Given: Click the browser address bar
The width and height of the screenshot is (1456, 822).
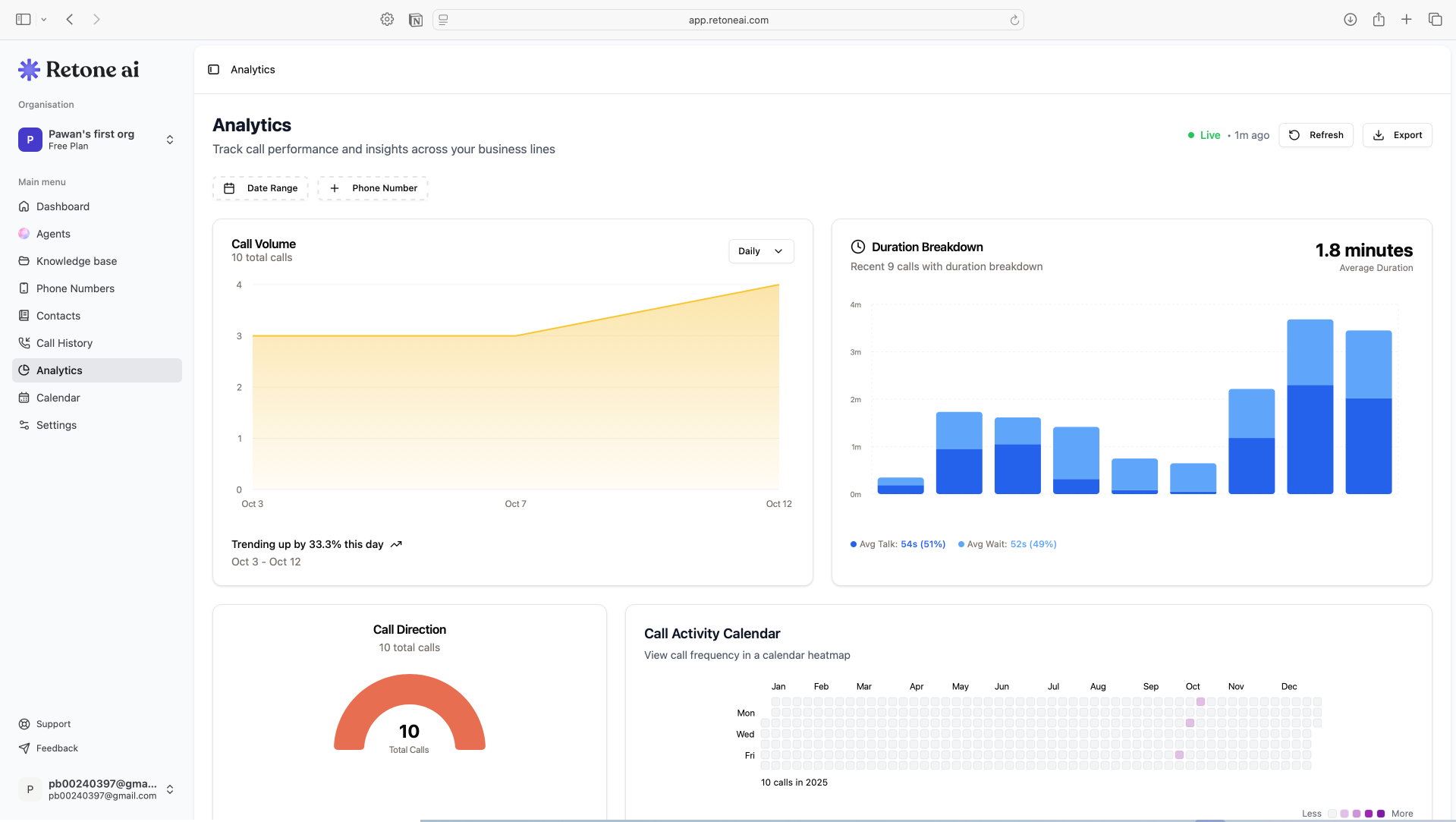Looking at the screenshot, I should (x=728, y=20).
